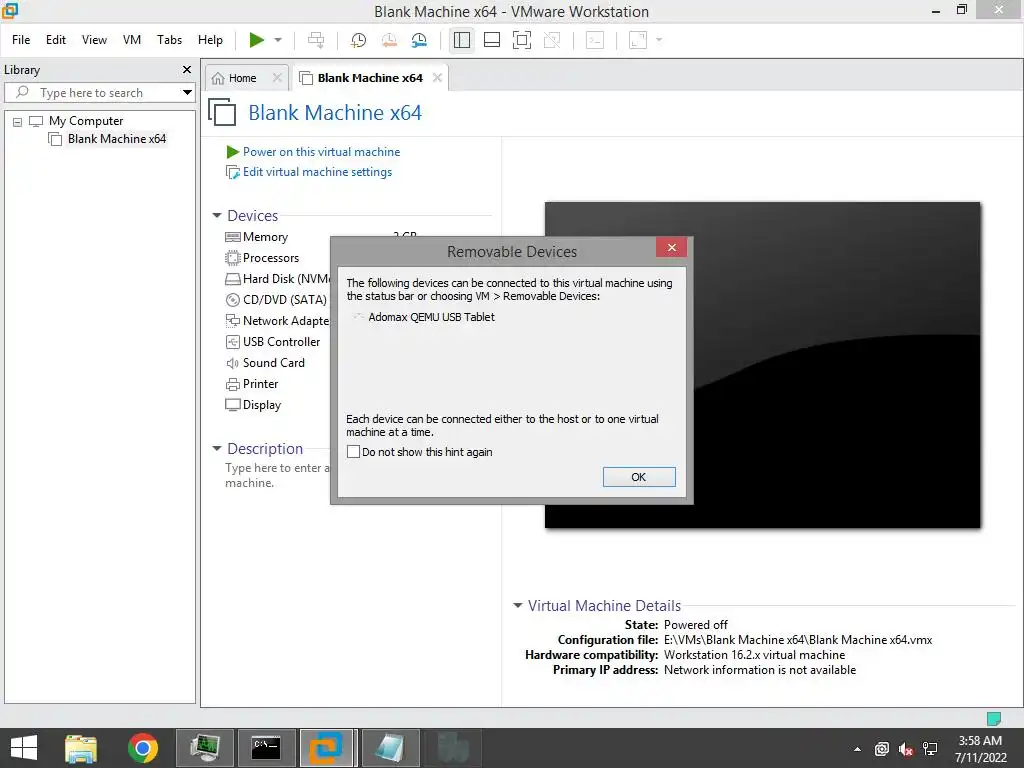Click the Configuration file path text
1024x768 pixels.
798,640
